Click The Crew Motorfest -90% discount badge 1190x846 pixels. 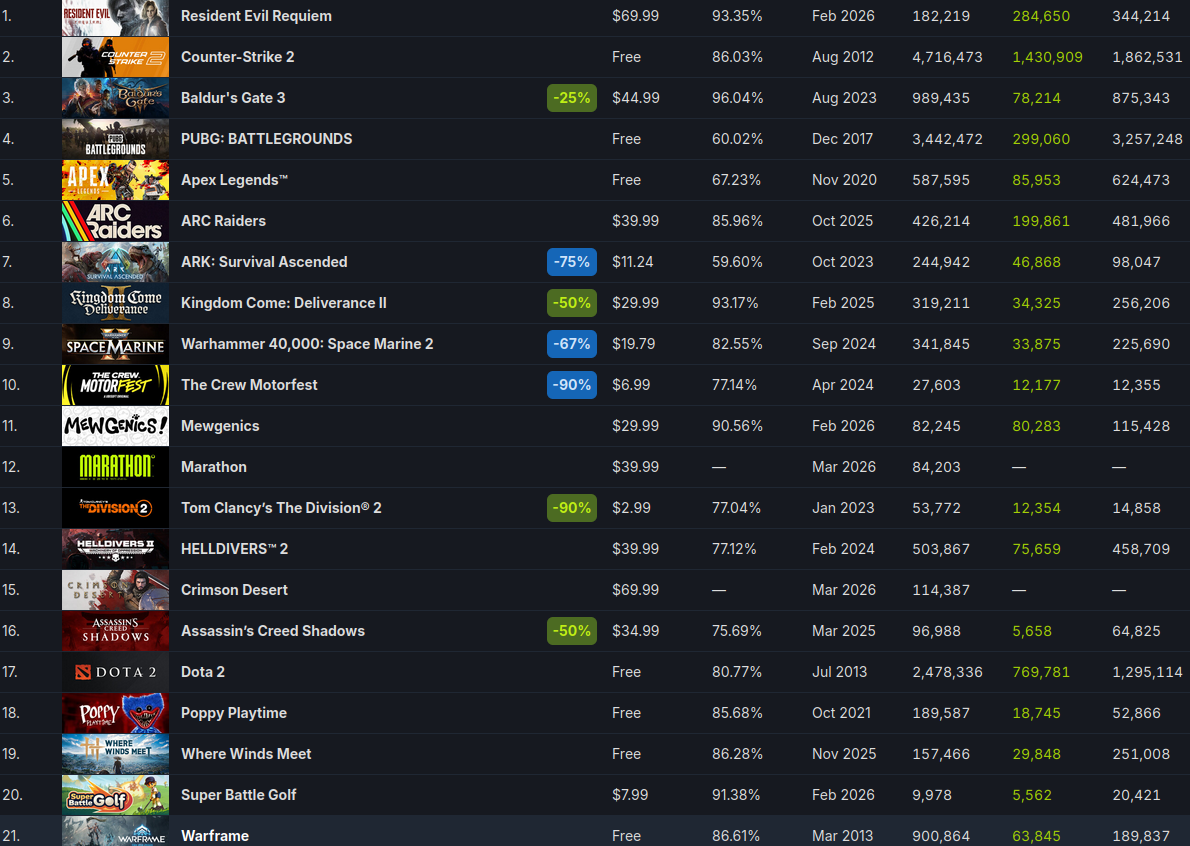pyautogui.click(x=572, y=385)
